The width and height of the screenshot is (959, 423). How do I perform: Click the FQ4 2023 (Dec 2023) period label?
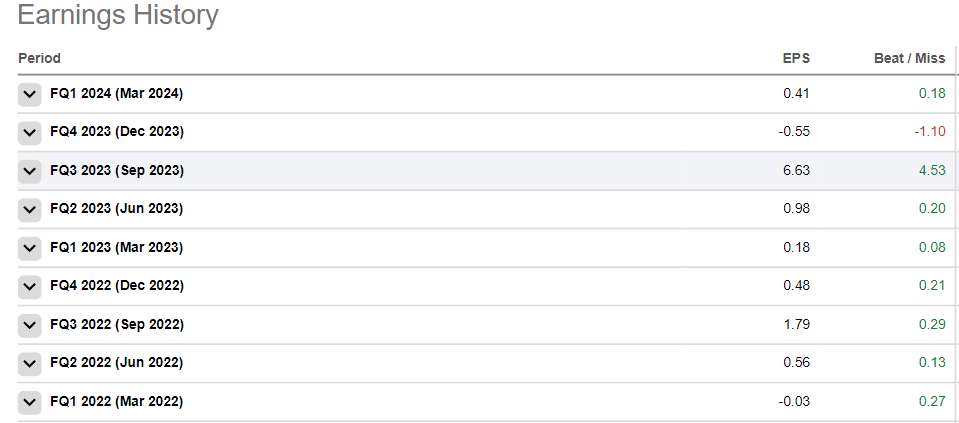117,132
